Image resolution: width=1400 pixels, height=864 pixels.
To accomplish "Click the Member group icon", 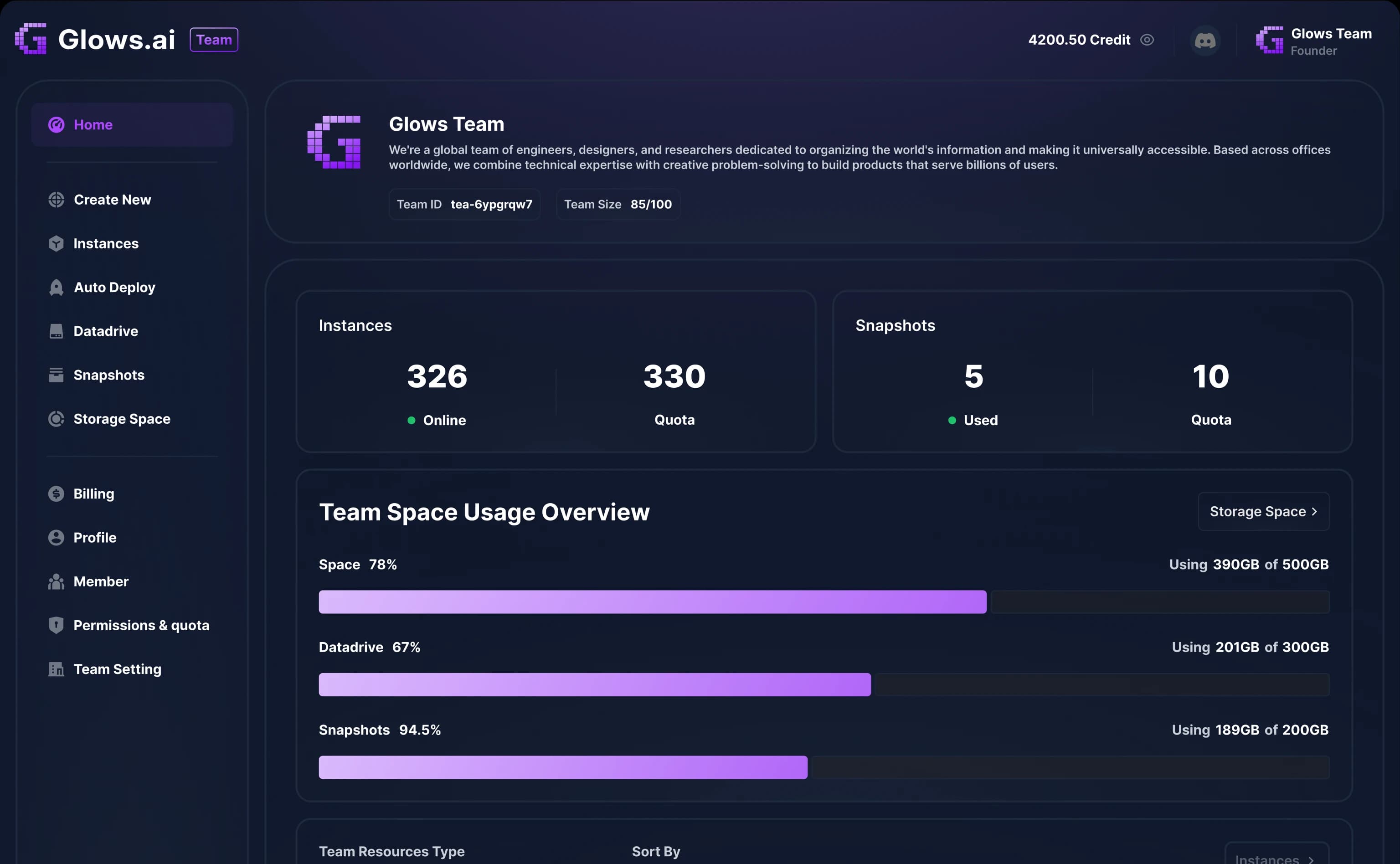I will click(56, 582).
